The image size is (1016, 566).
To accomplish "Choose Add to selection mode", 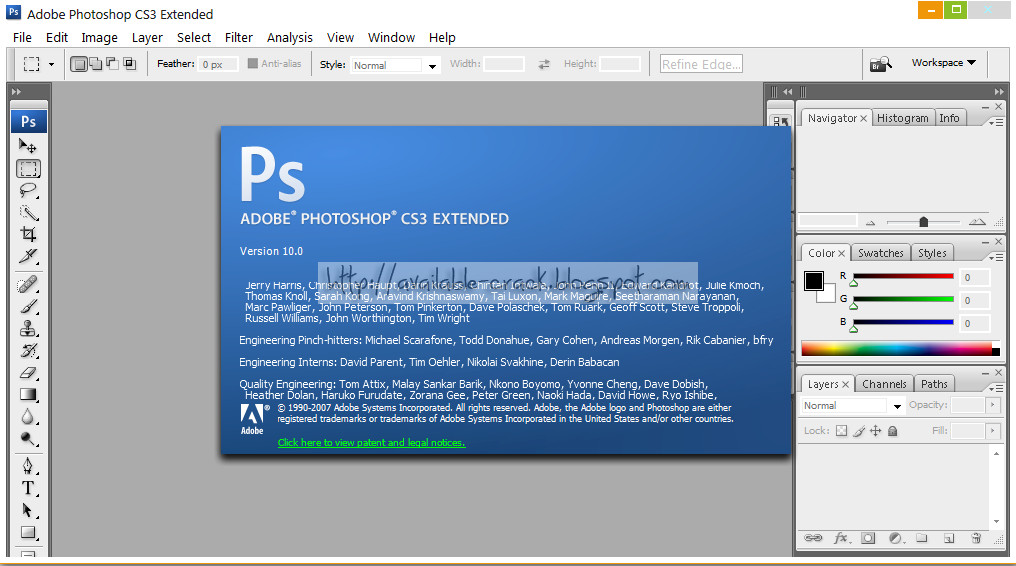I will (x=95, y=63).
